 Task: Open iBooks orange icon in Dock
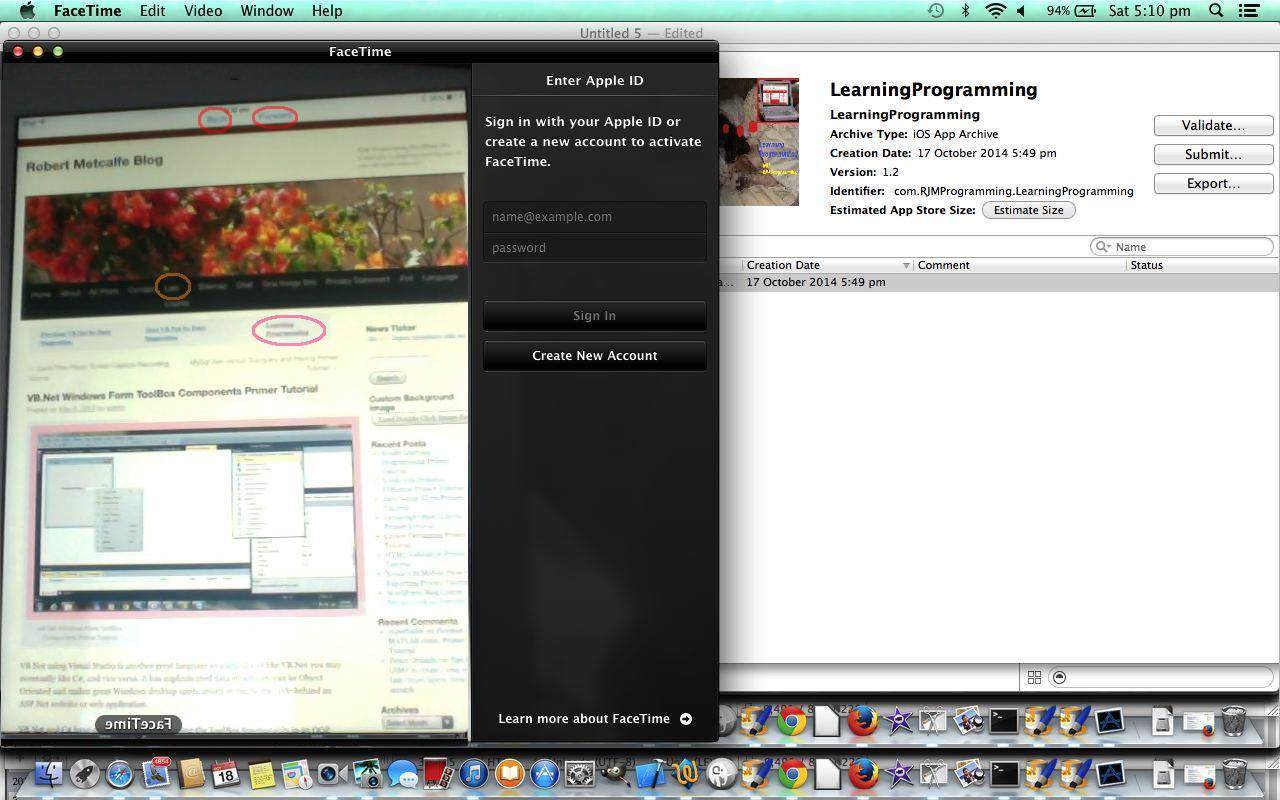coord(509,774)
